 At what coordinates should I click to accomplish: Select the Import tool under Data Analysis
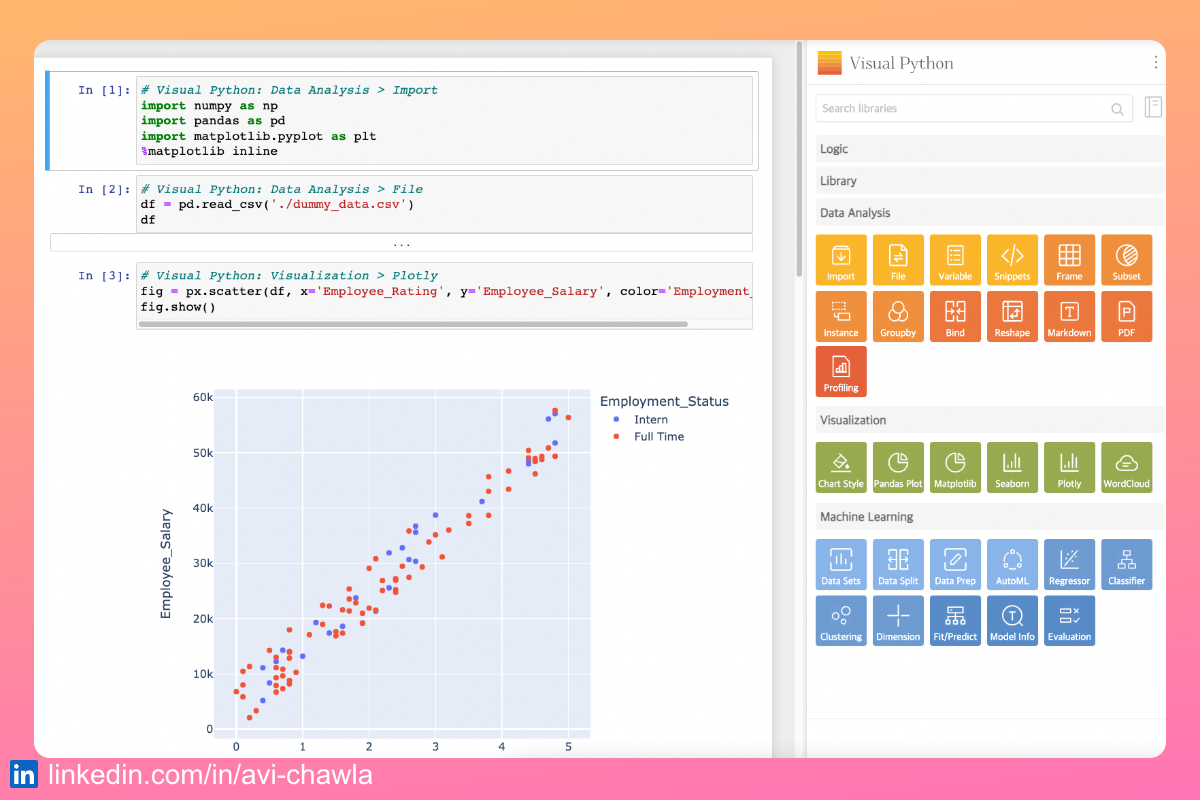click(x=841, y=260)
